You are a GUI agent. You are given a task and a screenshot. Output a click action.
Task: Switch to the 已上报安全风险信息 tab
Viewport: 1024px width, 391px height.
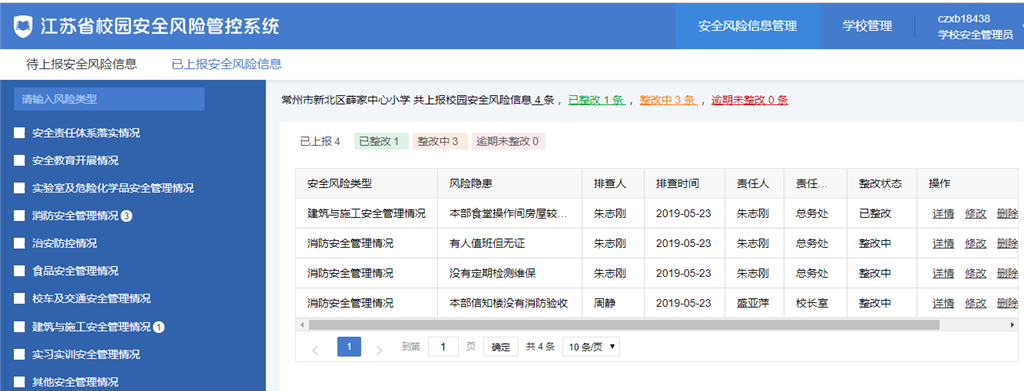click(x=226, y=64)
